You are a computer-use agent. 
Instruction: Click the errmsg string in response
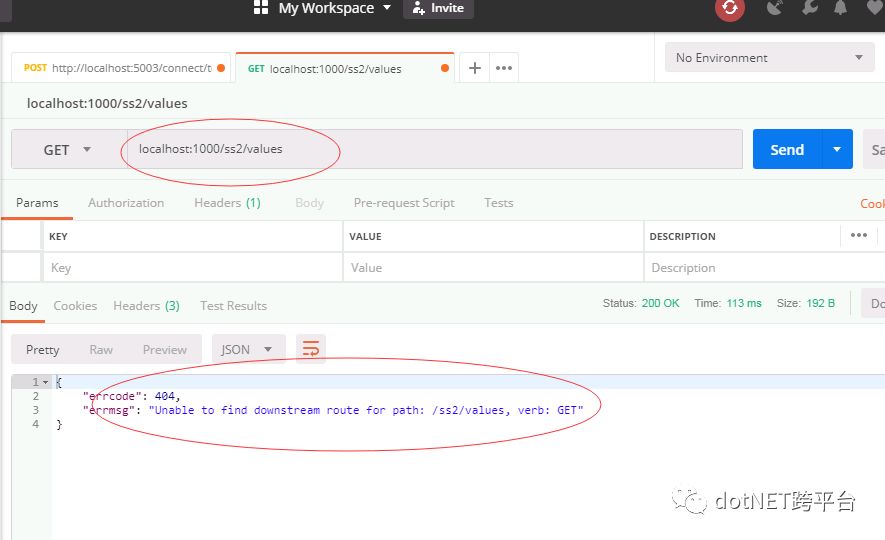(x=366, y=410)
